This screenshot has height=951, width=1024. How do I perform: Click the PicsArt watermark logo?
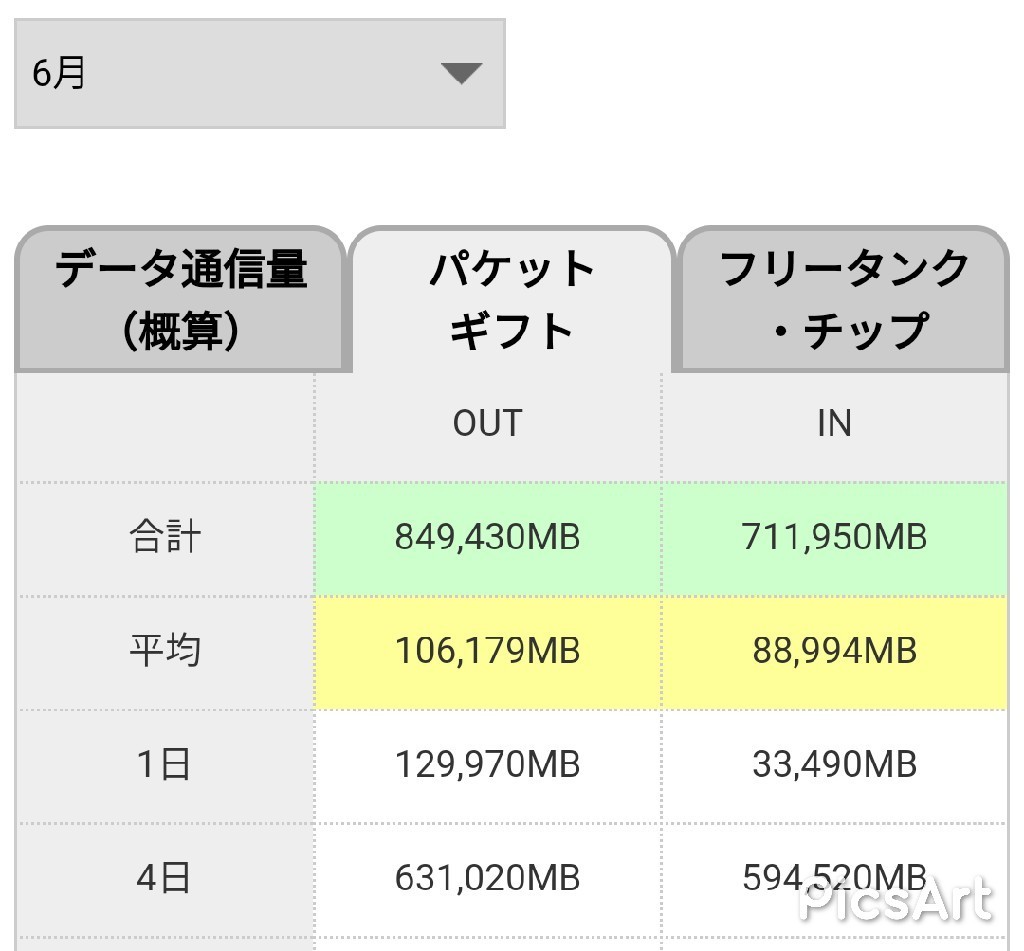[x=896, y=901]
